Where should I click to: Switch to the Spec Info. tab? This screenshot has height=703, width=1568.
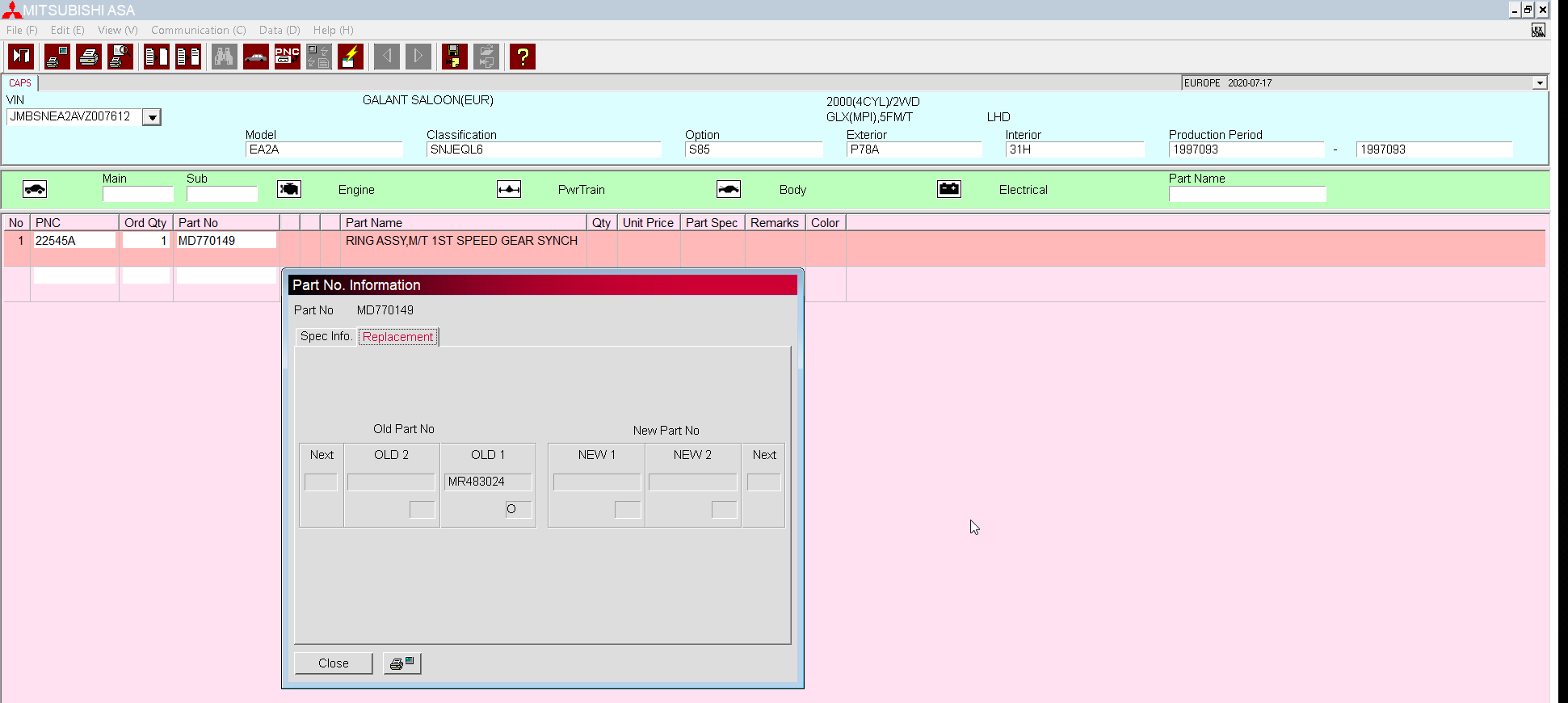tap(326, 336)
